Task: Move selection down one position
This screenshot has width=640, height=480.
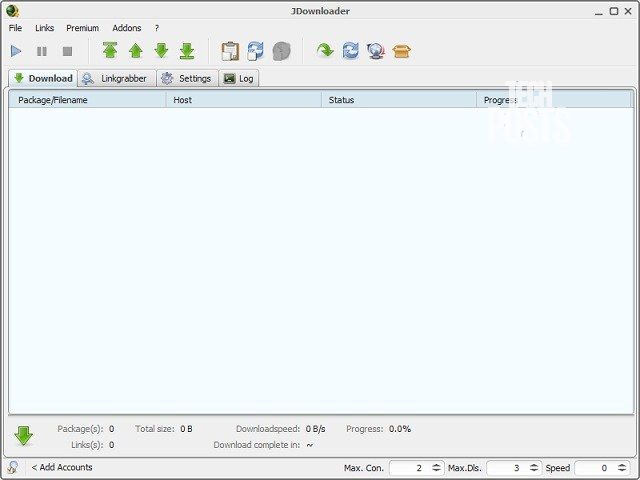Action: (x=161, y=51)
